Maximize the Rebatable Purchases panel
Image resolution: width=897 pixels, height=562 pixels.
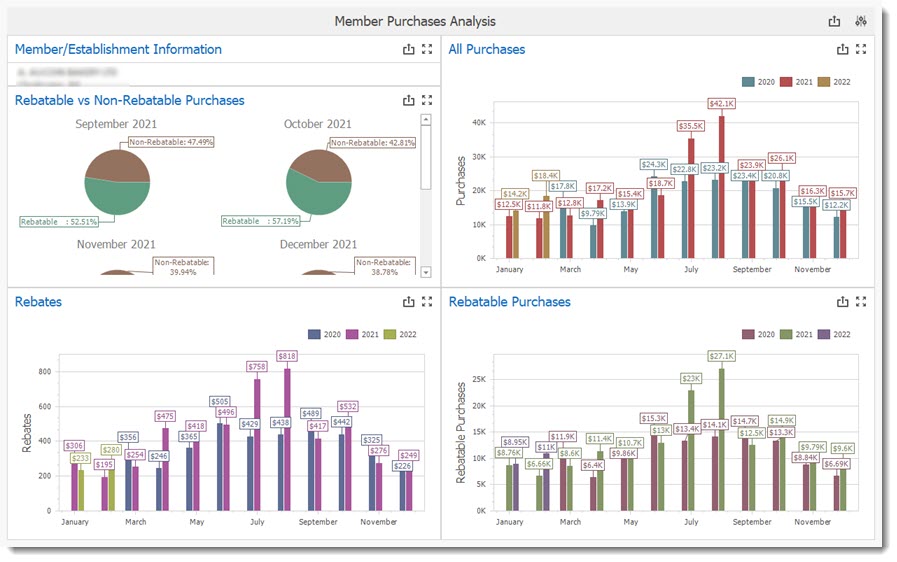click(861, 302)
